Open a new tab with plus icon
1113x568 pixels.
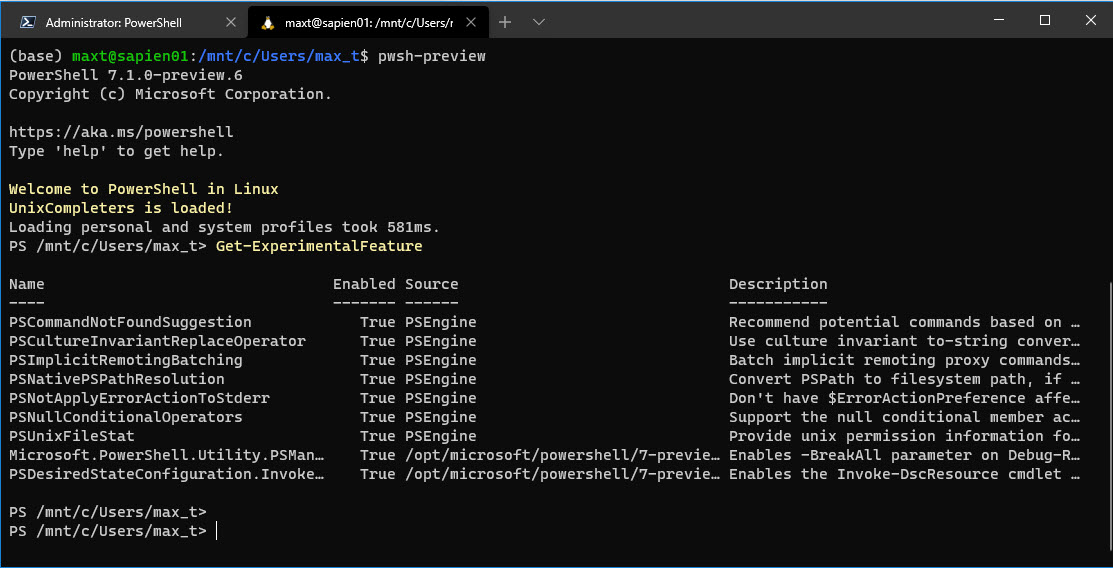tap(505, 22)
